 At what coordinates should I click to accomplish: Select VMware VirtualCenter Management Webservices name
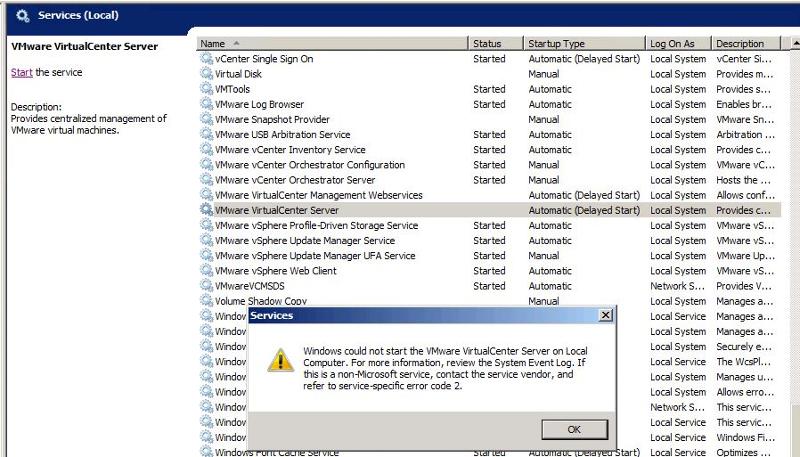tap(318, 195)
